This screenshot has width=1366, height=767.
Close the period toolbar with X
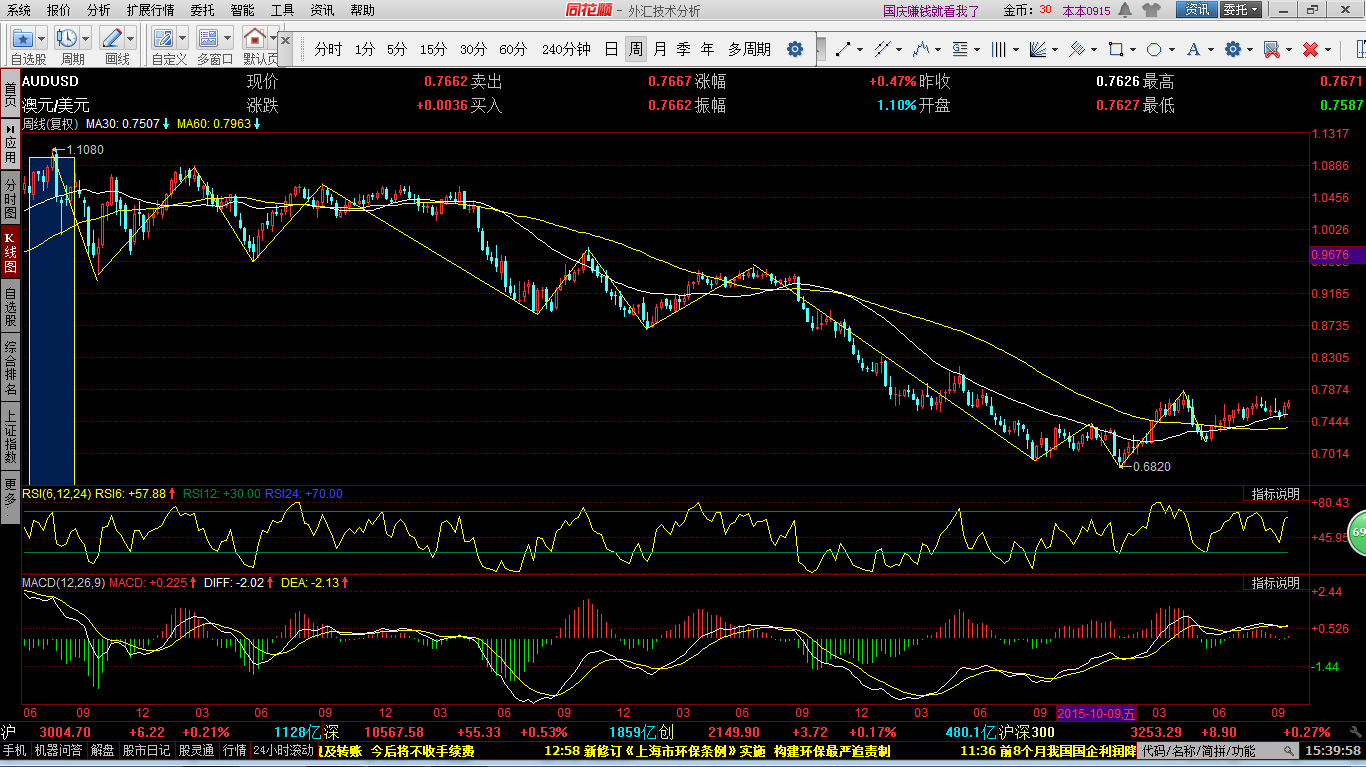tap(285, 41)
